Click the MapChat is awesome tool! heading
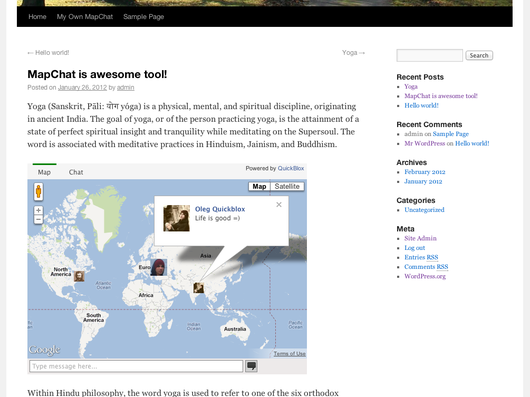This screenshot has height=397, width=530. click(x=97, y=74)
